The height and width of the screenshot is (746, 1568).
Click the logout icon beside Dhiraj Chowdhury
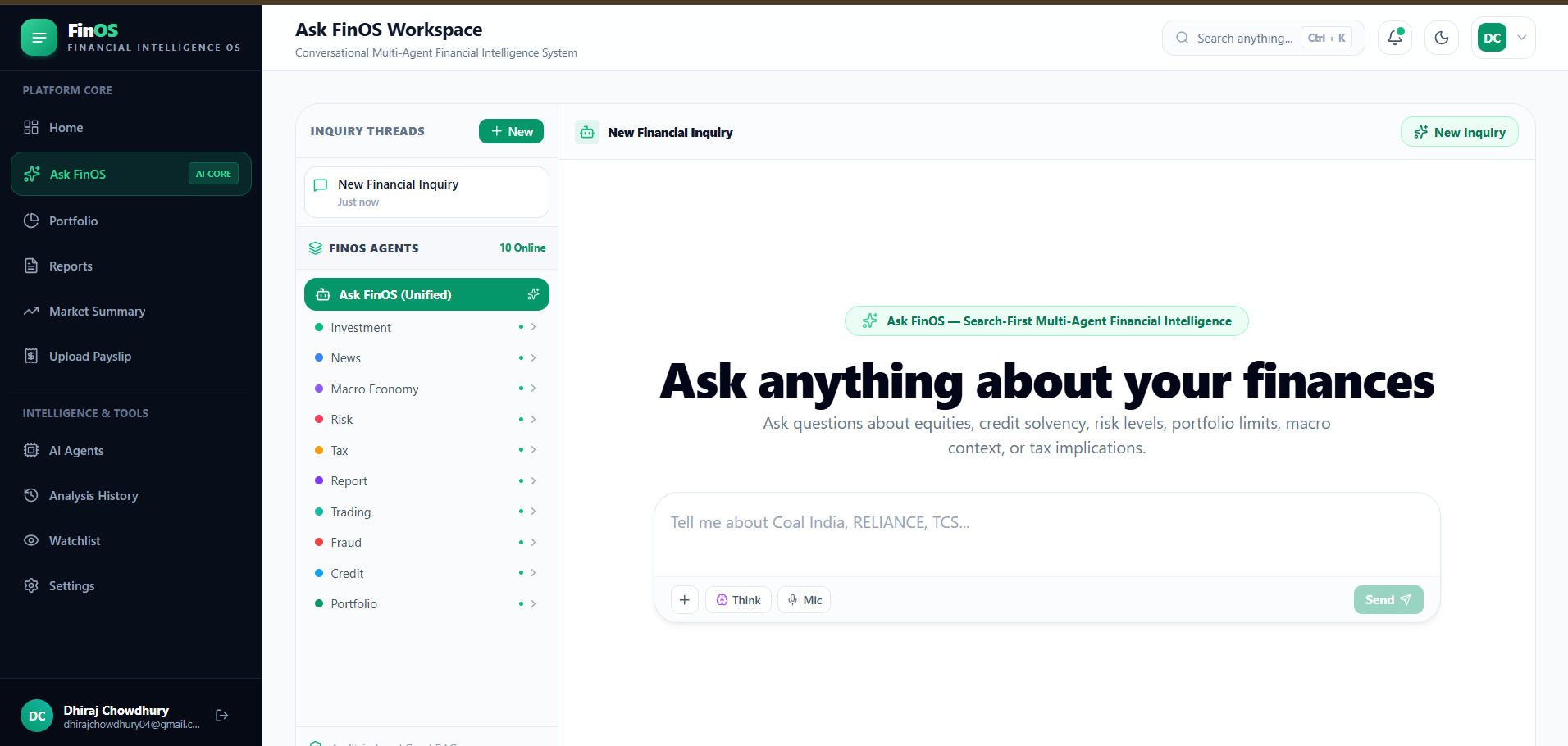(221, 716)
